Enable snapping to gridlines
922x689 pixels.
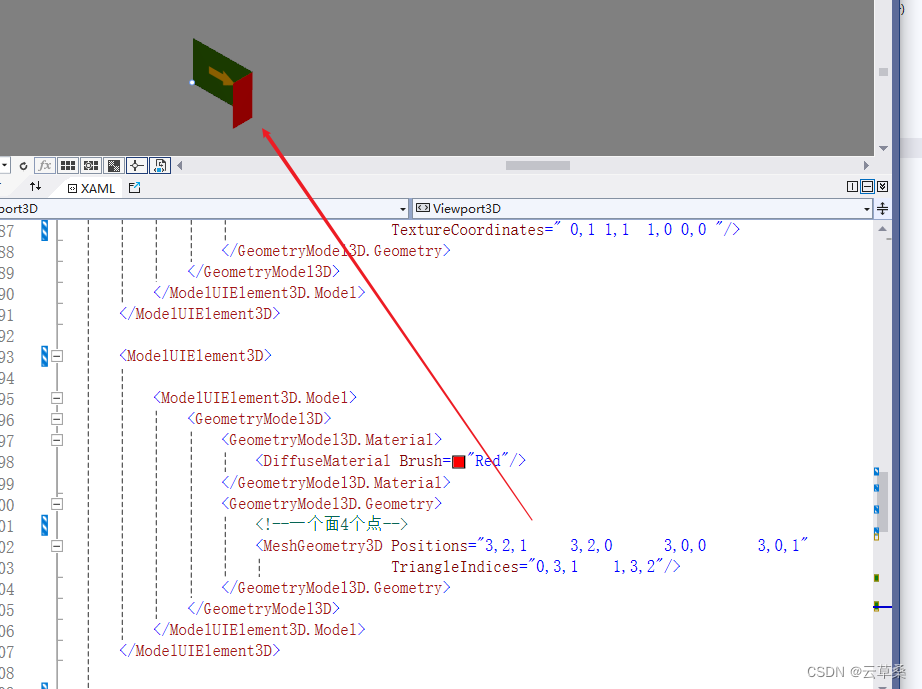tap(90, 165)
